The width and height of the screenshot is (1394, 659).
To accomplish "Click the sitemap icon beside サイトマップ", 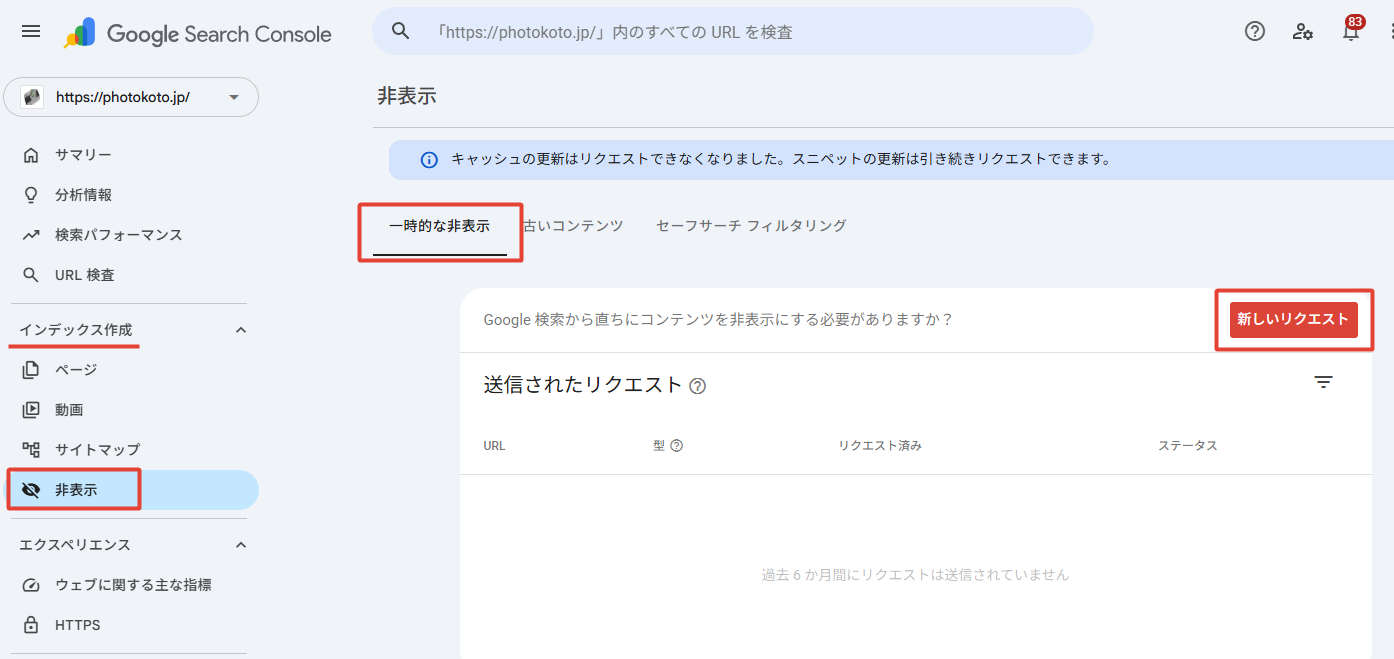I will [x=31, y=450].
